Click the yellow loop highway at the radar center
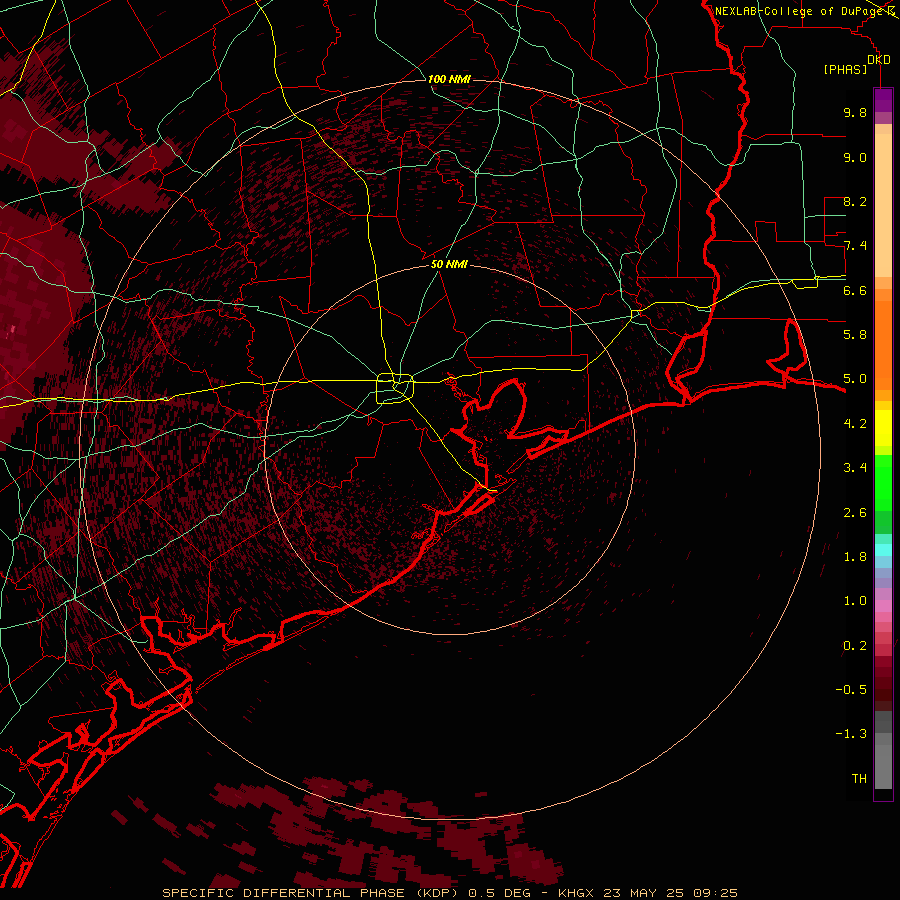Image resolution: width=900 pixels, height=900 pixels. tap(395, 389)
